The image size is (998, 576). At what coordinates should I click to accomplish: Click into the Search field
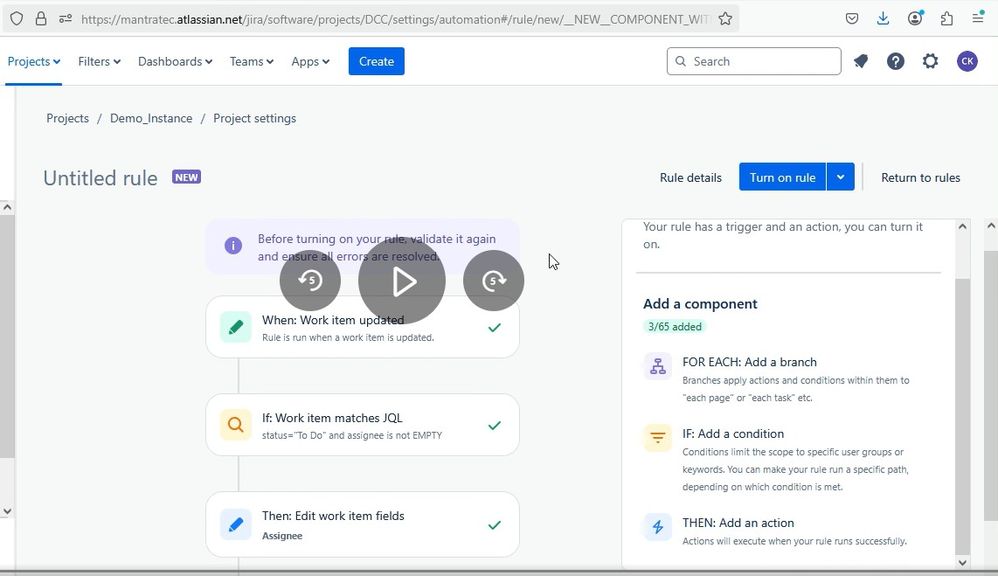point(754,61)
